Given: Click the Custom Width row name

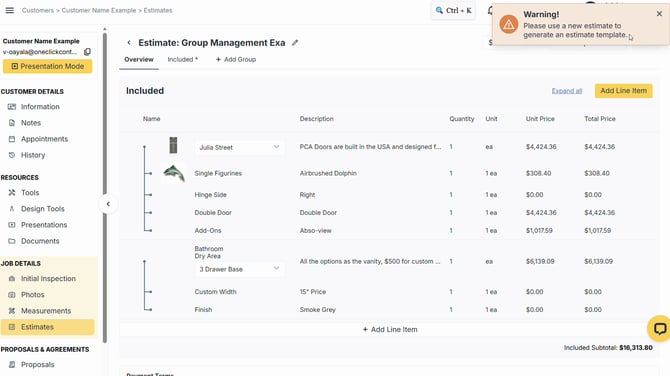Looking at the screenshot, I should (x=215, y=292).
